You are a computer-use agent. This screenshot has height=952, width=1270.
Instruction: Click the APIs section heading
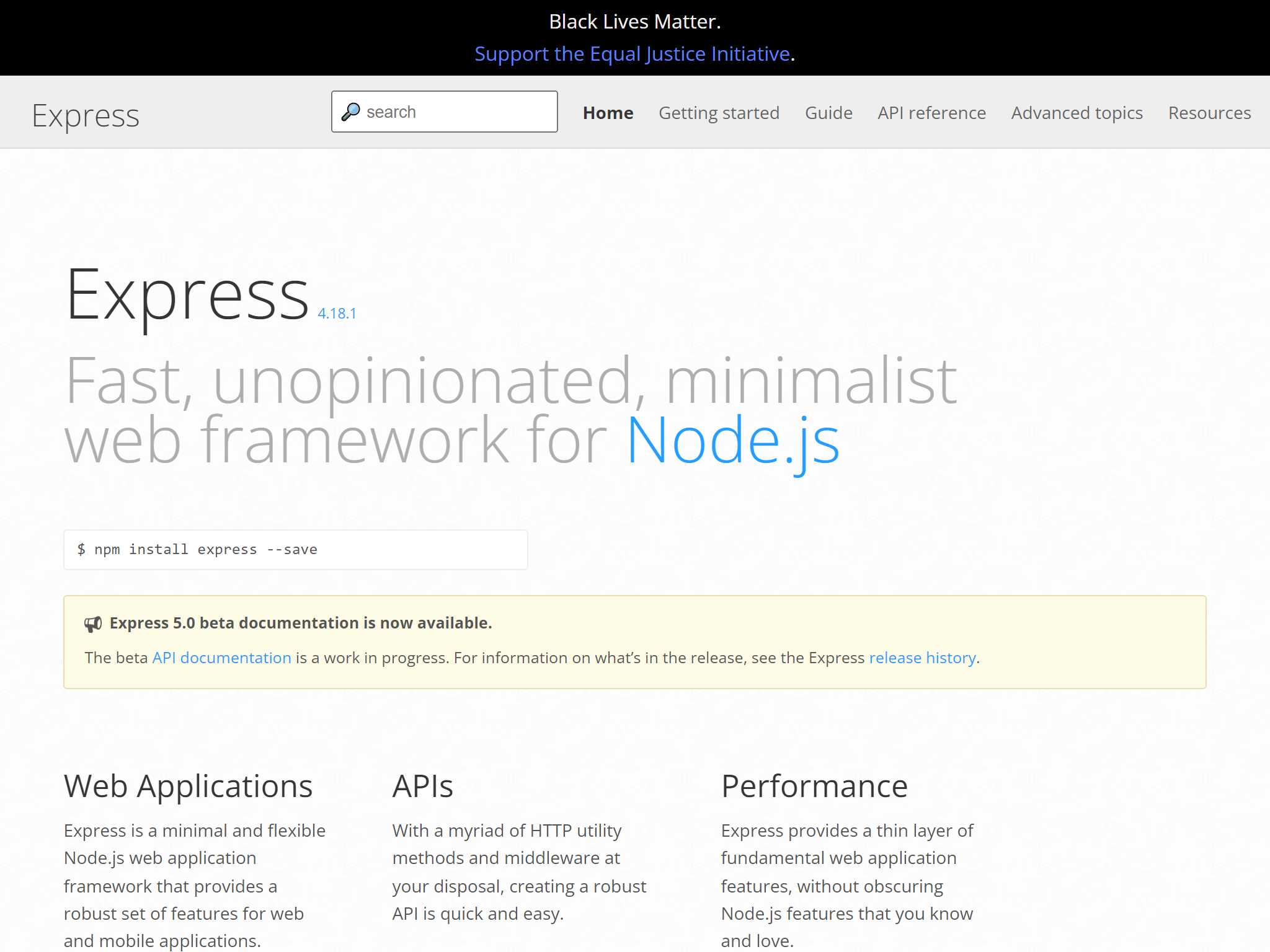(x=422, y=786)
